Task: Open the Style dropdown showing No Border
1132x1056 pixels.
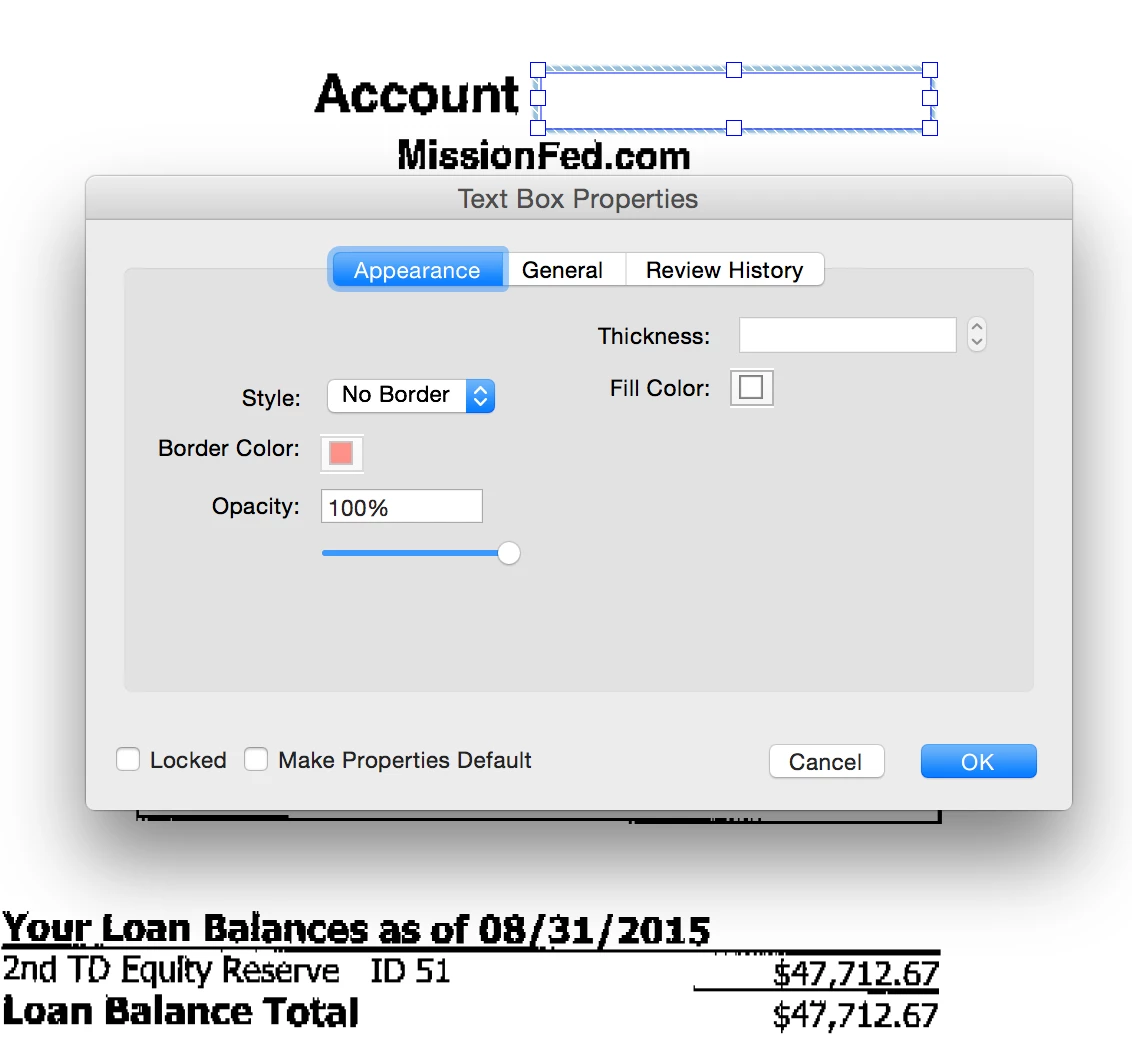Action: click(x=411, y=396)
